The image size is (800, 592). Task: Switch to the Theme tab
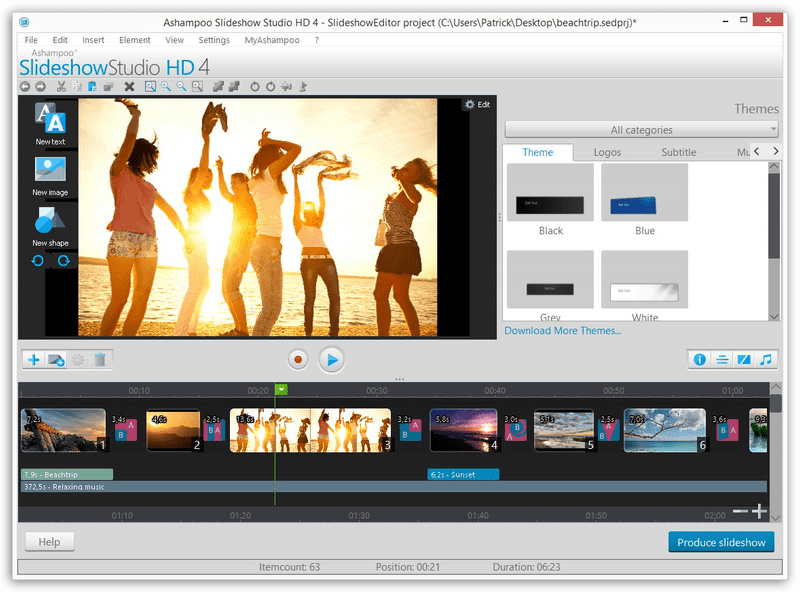point(538,152)
